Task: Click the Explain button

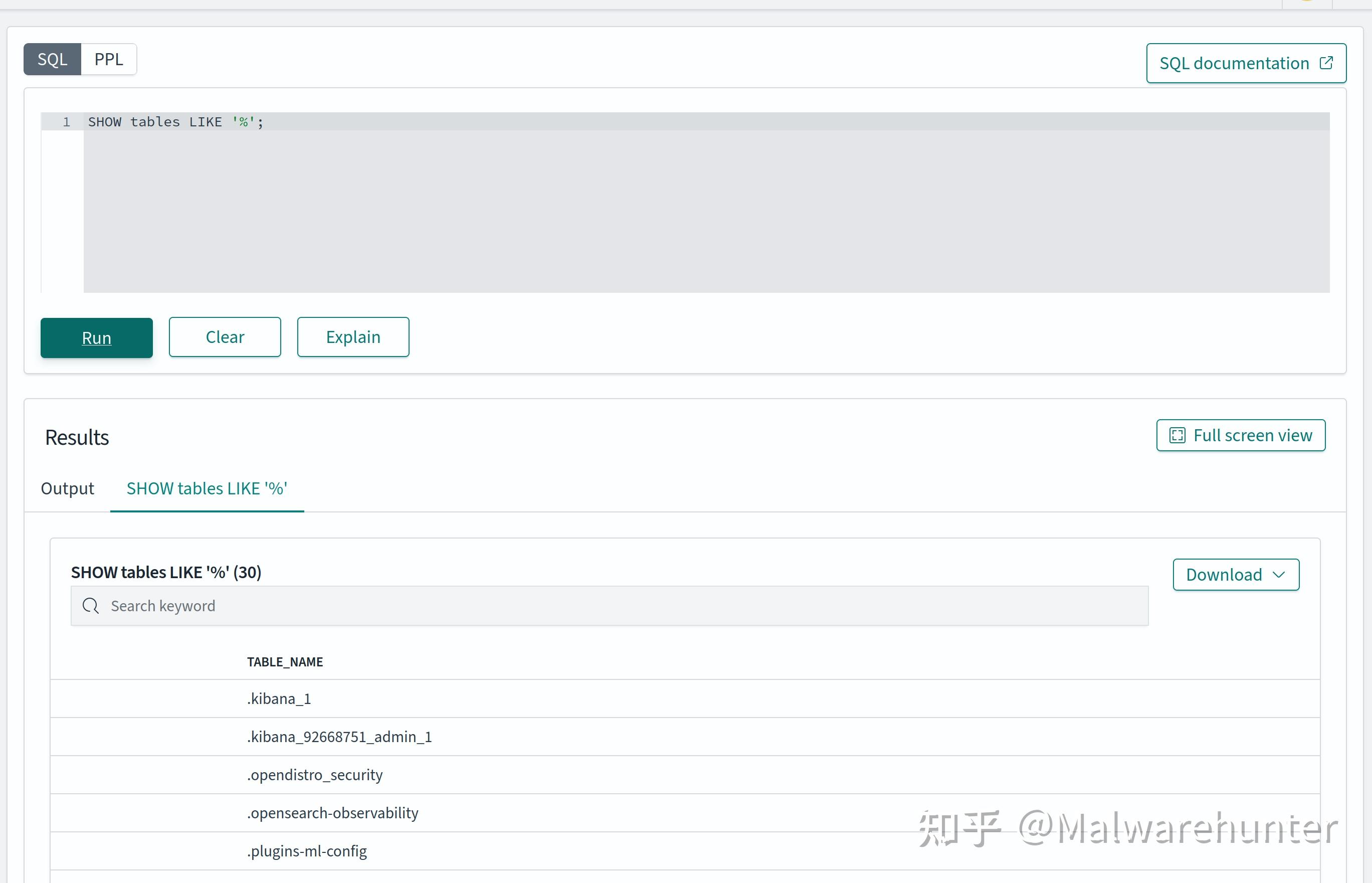Action: pyautogui.click(x=353, y=337)
